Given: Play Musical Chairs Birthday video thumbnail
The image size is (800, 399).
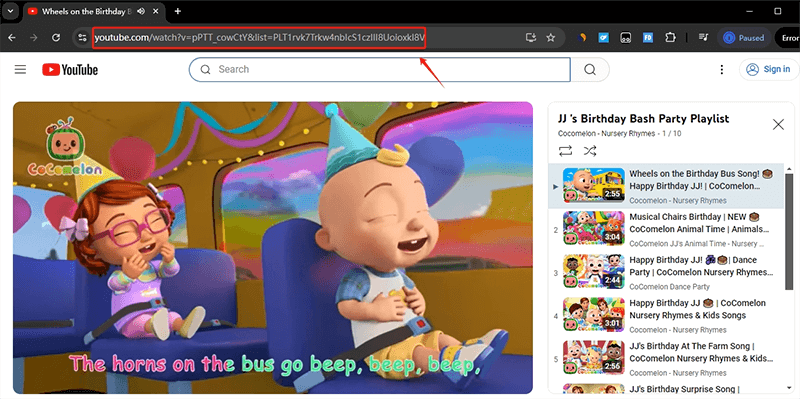Looking at the screenshot, I should [x=594, y=228].
